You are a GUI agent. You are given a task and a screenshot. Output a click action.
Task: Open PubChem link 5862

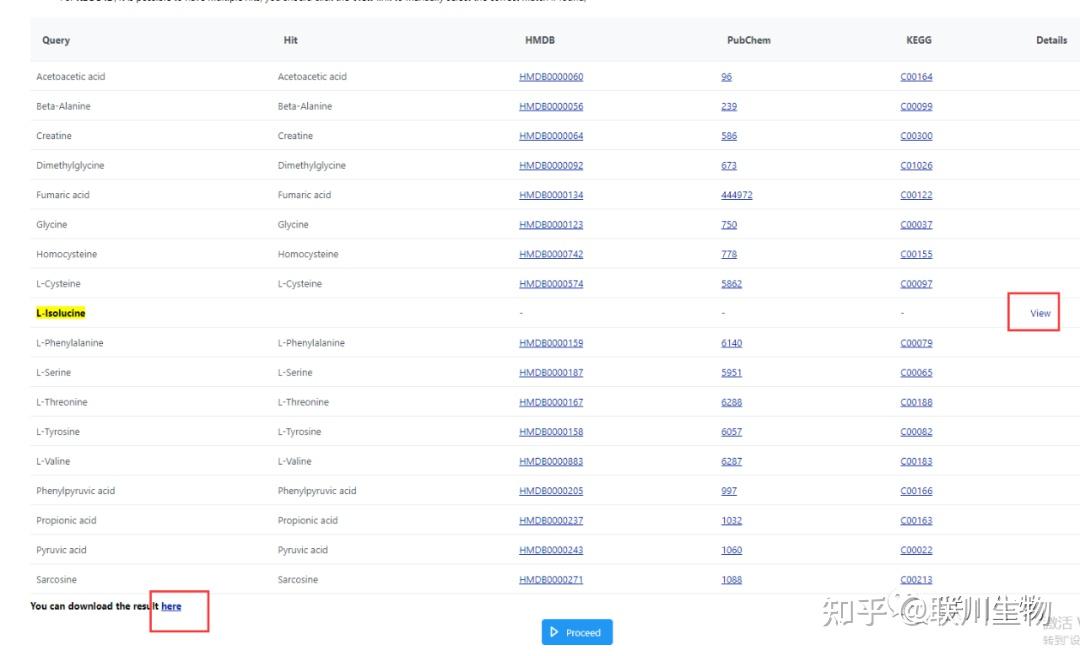(x=731, y=284)
